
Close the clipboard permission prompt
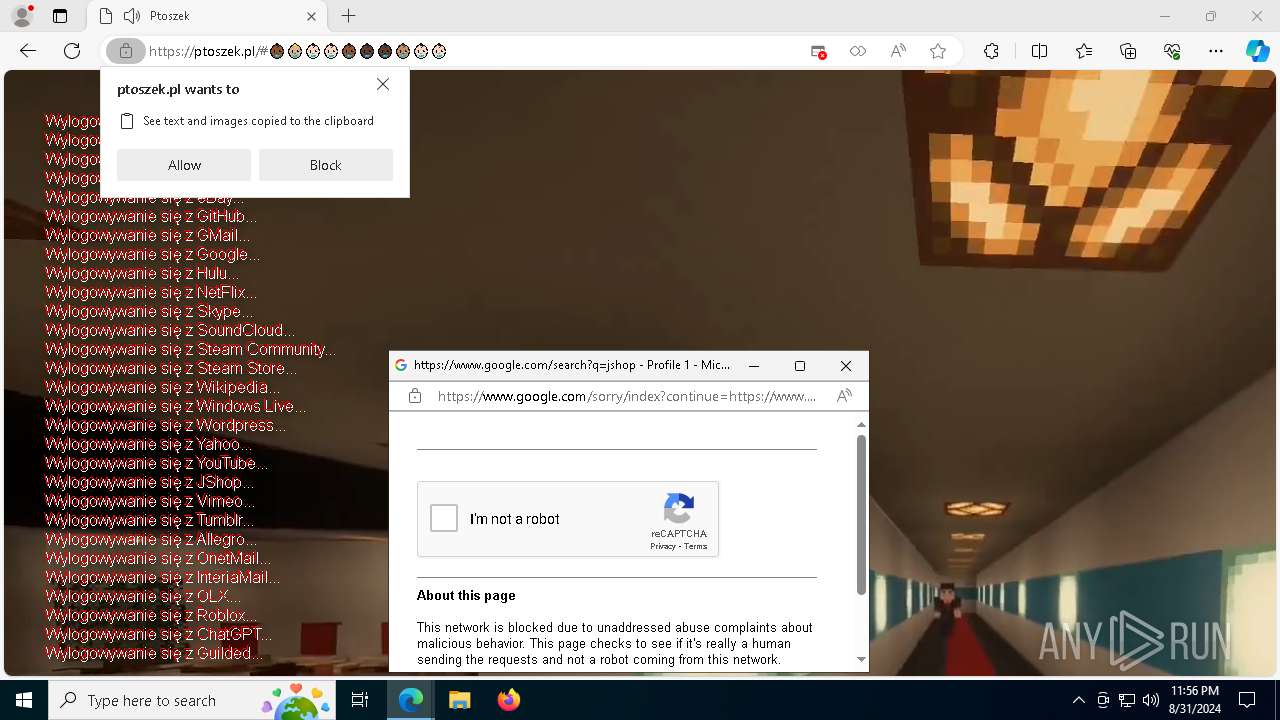pos(383,85)
